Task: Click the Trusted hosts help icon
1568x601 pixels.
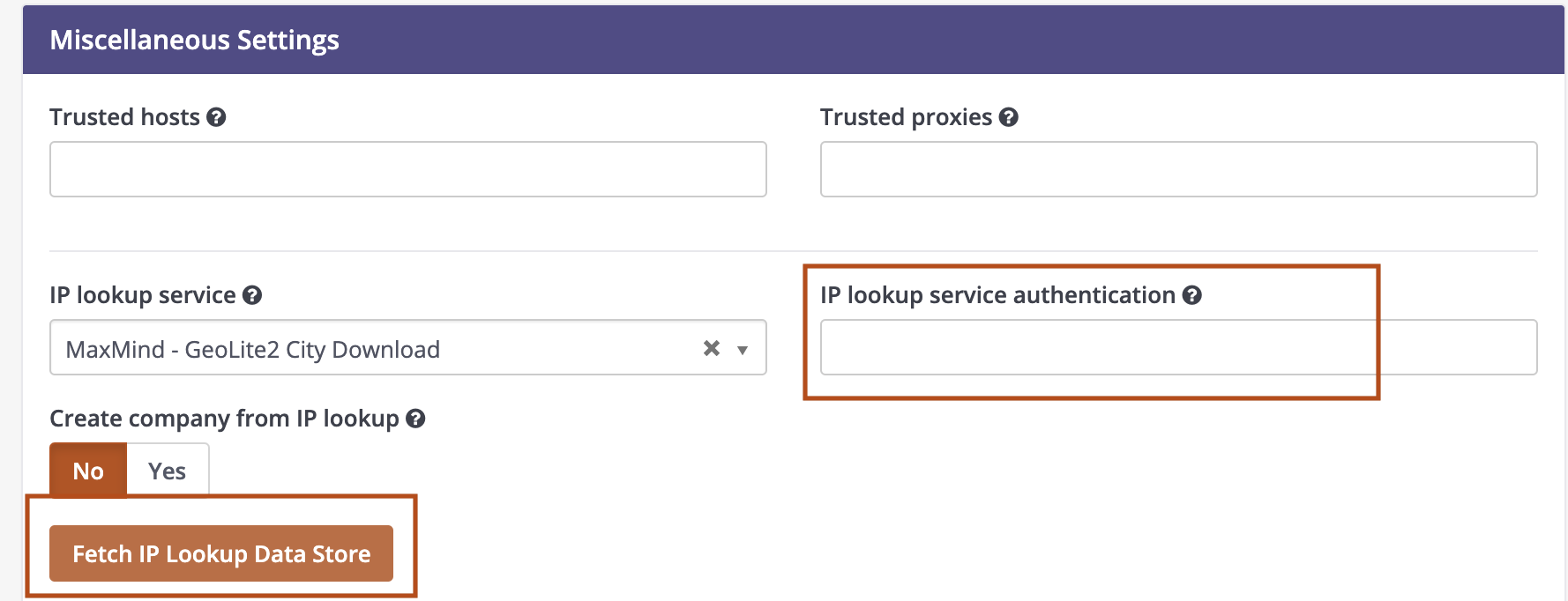Action: click(216, 117)
